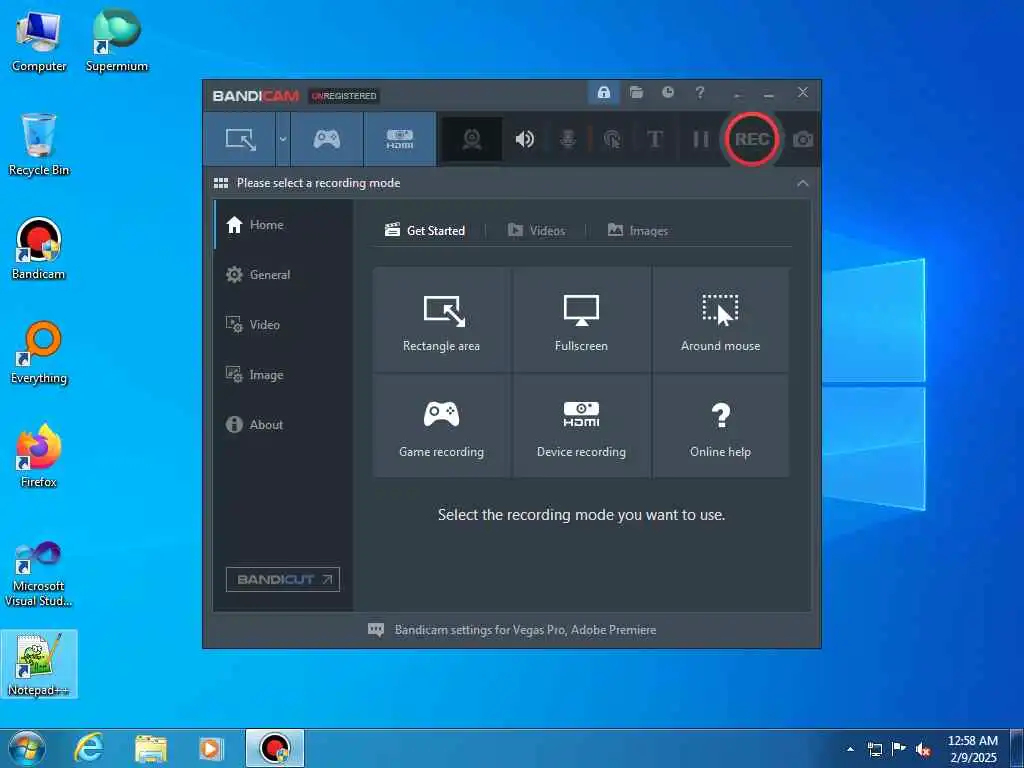Screen dimensions: 1024x768
Task: Select the screen recording mode toolbar button
Action: (x=240, y=139)
